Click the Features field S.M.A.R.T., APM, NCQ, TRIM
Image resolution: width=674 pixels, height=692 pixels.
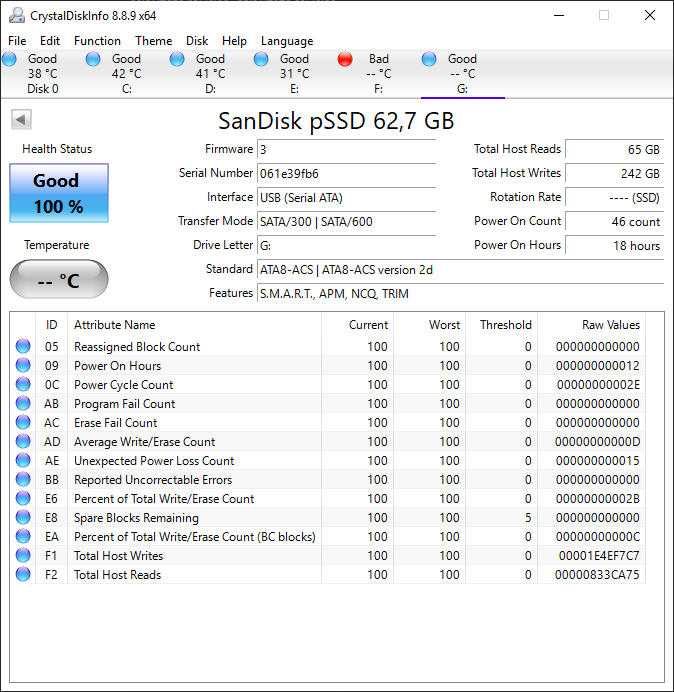(460, 293)
